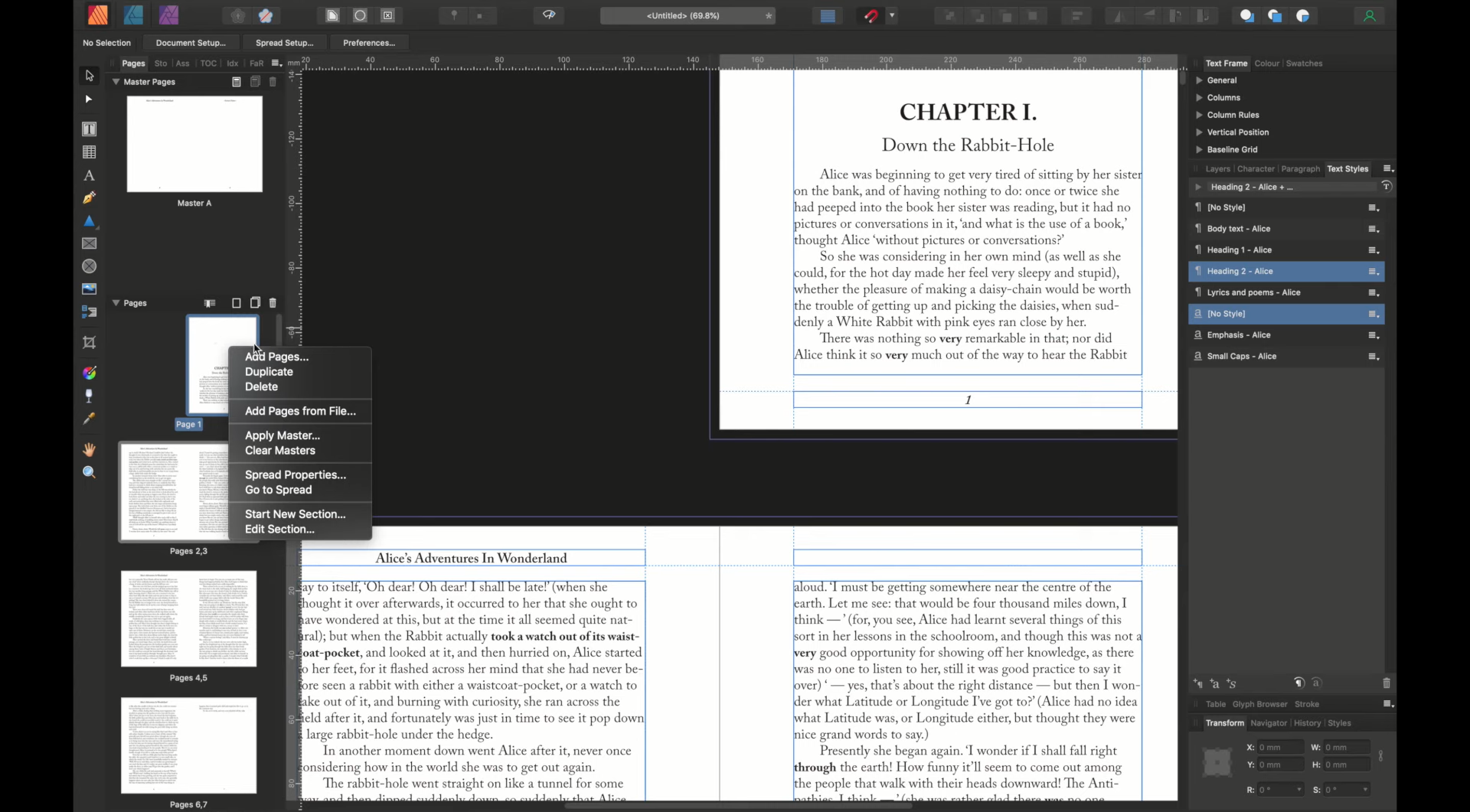Choose Add Pages... from context menu
The width and height of the screenshot is (1470, 812).
pyautogui.click(x=276, y=357)
